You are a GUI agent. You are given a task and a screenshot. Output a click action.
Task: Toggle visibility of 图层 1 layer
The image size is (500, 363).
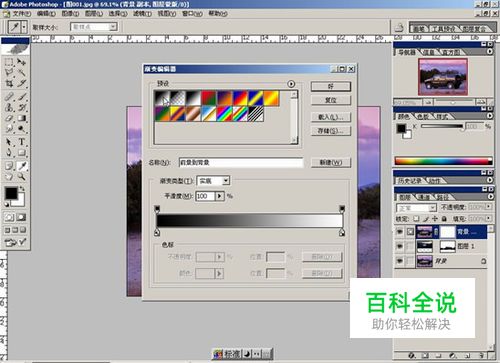pyautogui.click(x=399, y=246)
